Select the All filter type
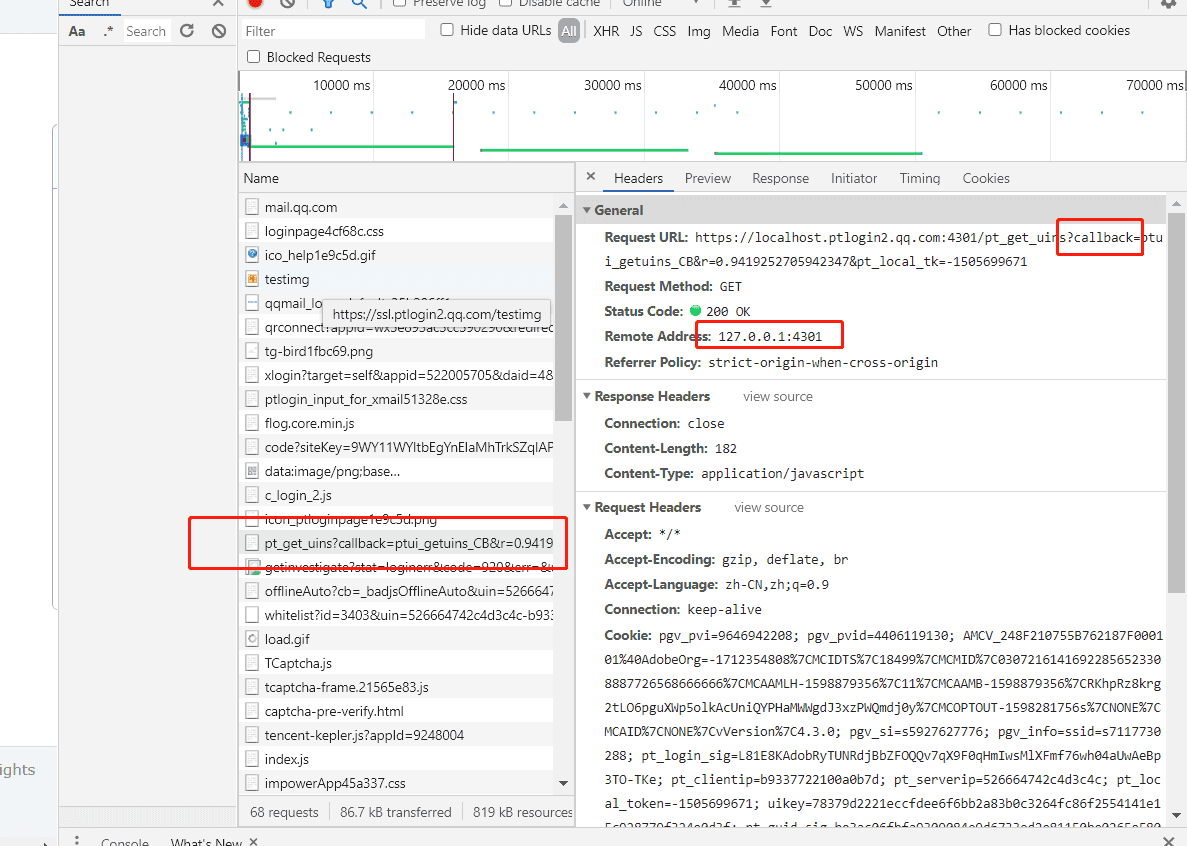This screenshot has width=1187, height=846. 569,31
